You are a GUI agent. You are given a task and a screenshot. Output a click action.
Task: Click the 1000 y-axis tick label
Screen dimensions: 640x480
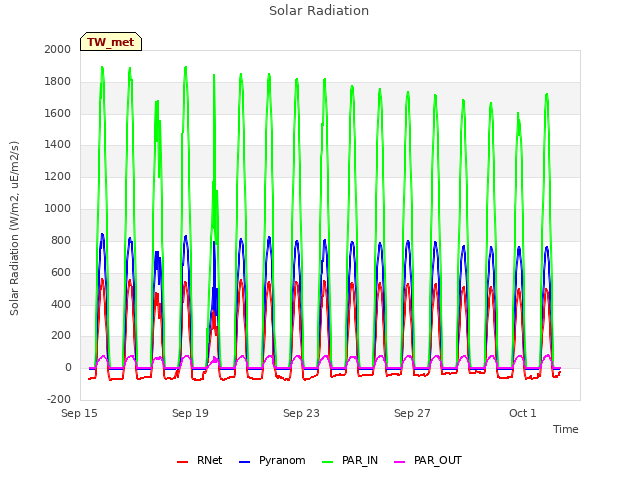(58, 209)
